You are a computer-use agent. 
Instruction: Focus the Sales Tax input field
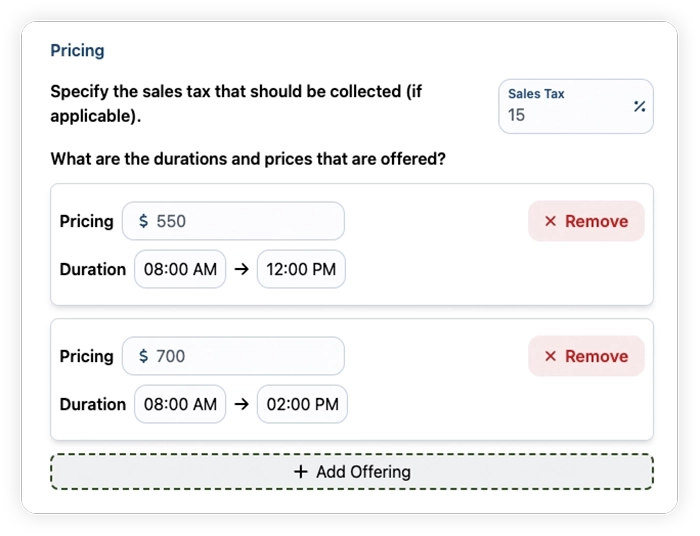(565, 114)
